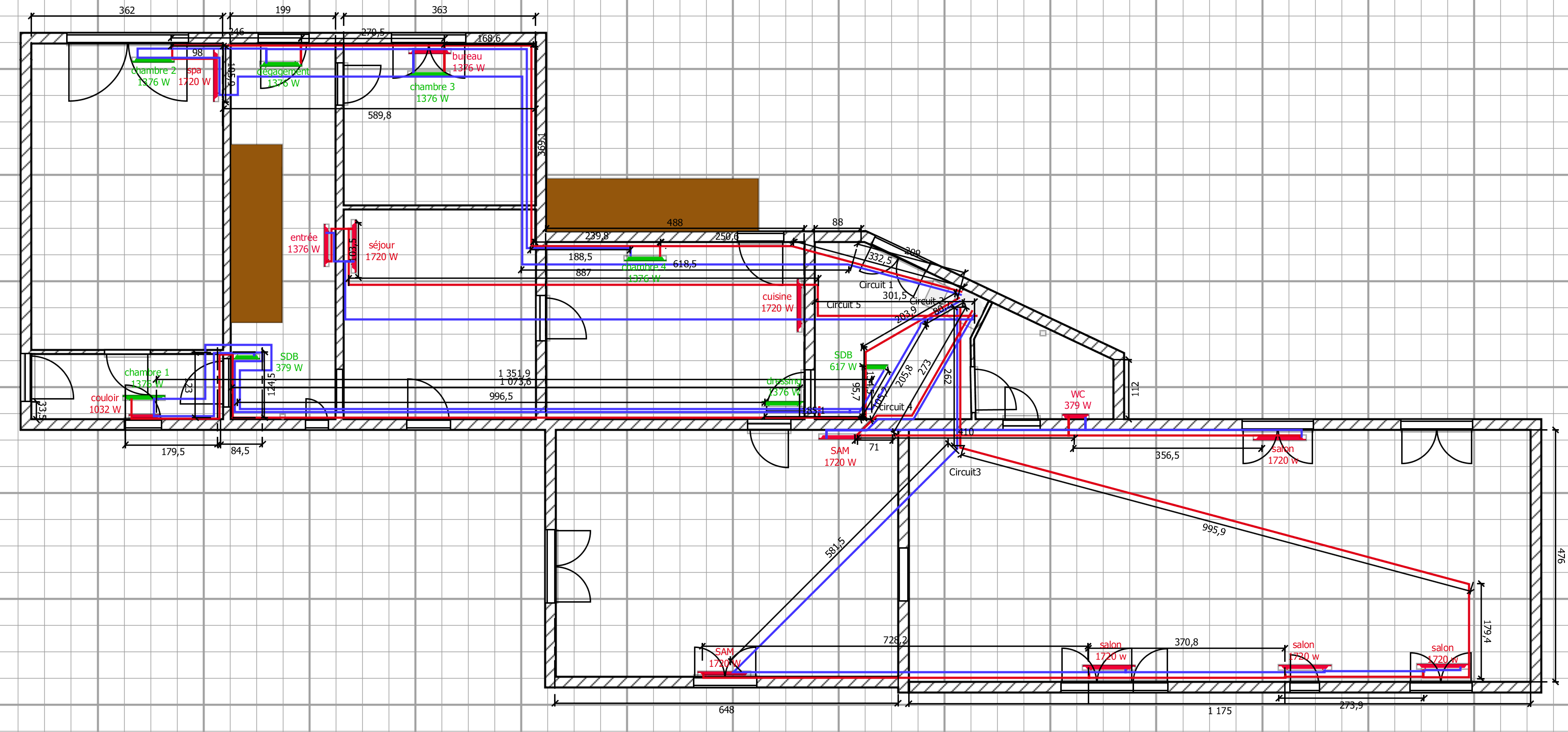Click the chambre 4 1376 W label
This screenshot has width=1568, height=732.
pyautogui.click(x=644, y=273)
